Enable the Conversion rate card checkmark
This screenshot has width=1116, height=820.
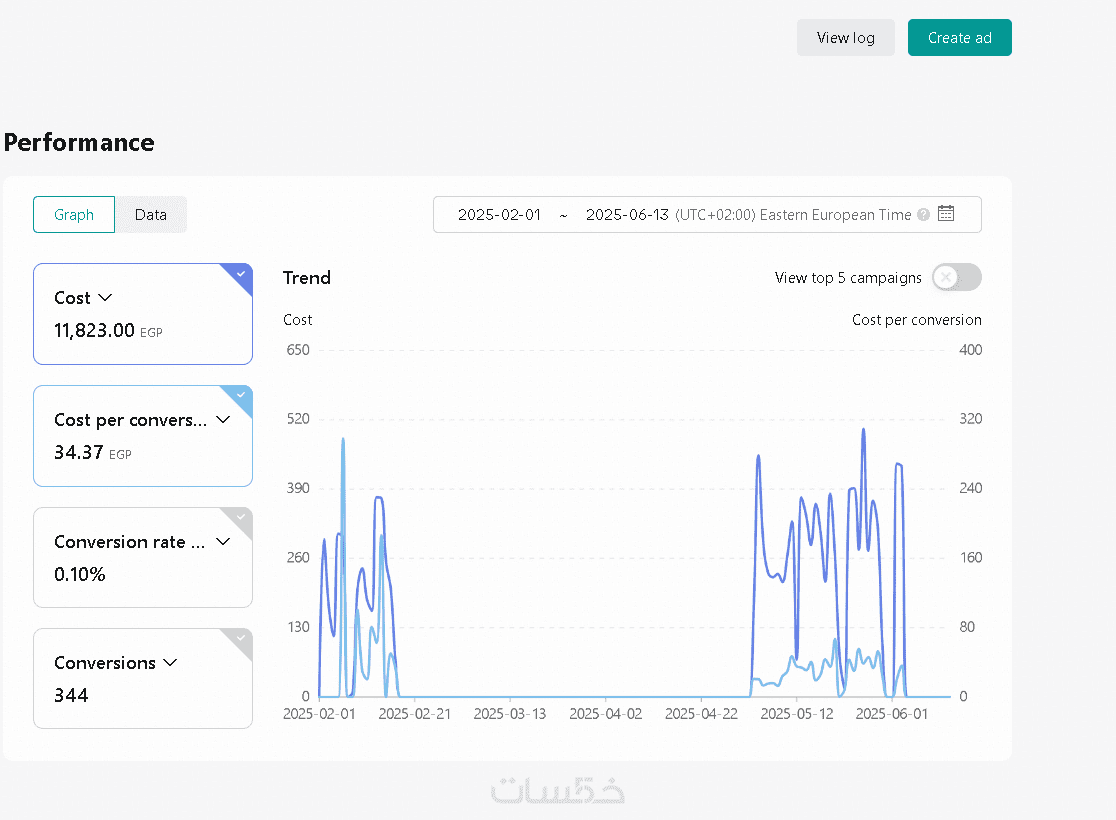(x=241, y=517)
